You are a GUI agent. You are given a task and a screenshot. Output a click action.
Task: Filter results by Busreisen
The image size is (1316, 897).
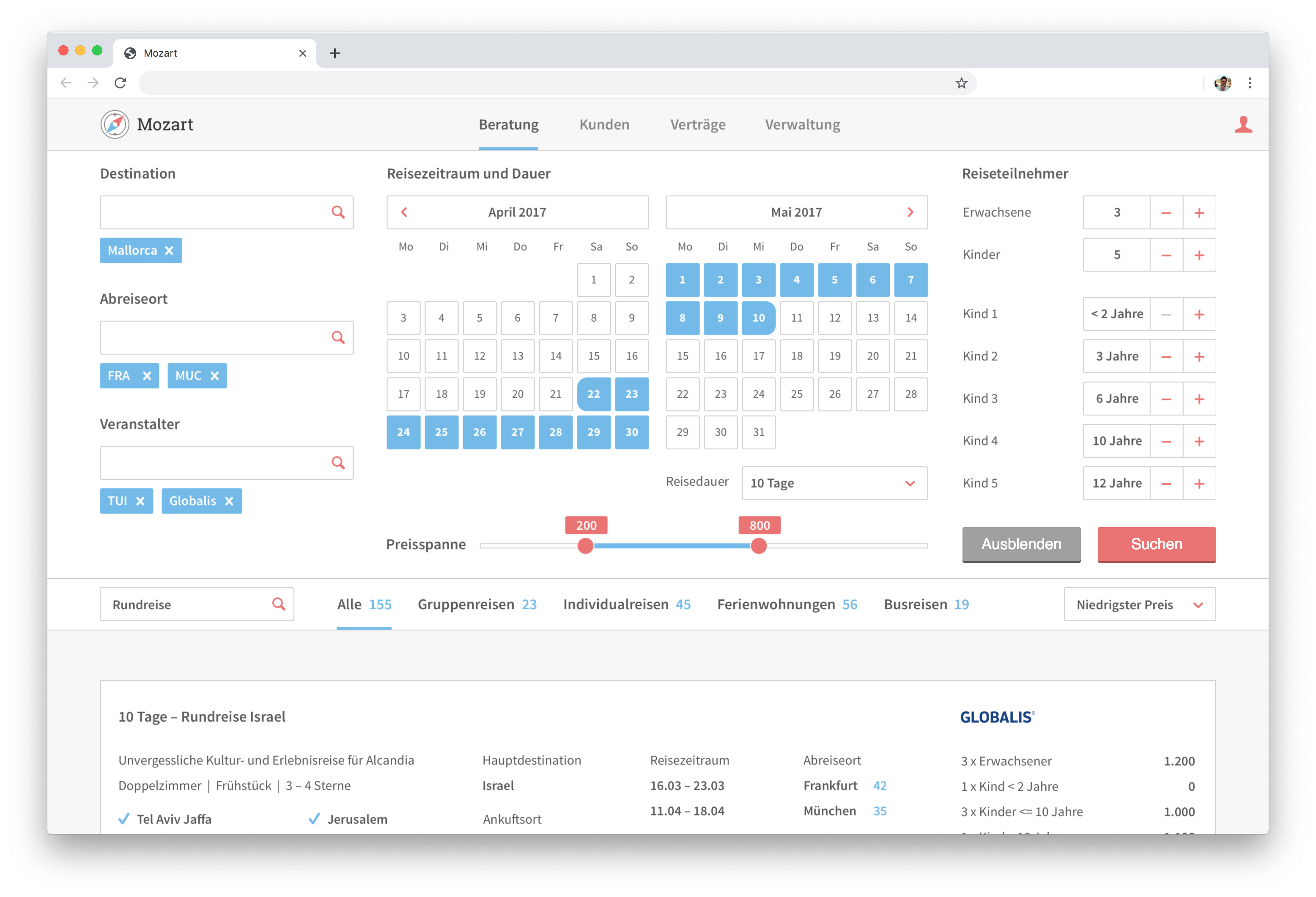click(x=927, y=605)
